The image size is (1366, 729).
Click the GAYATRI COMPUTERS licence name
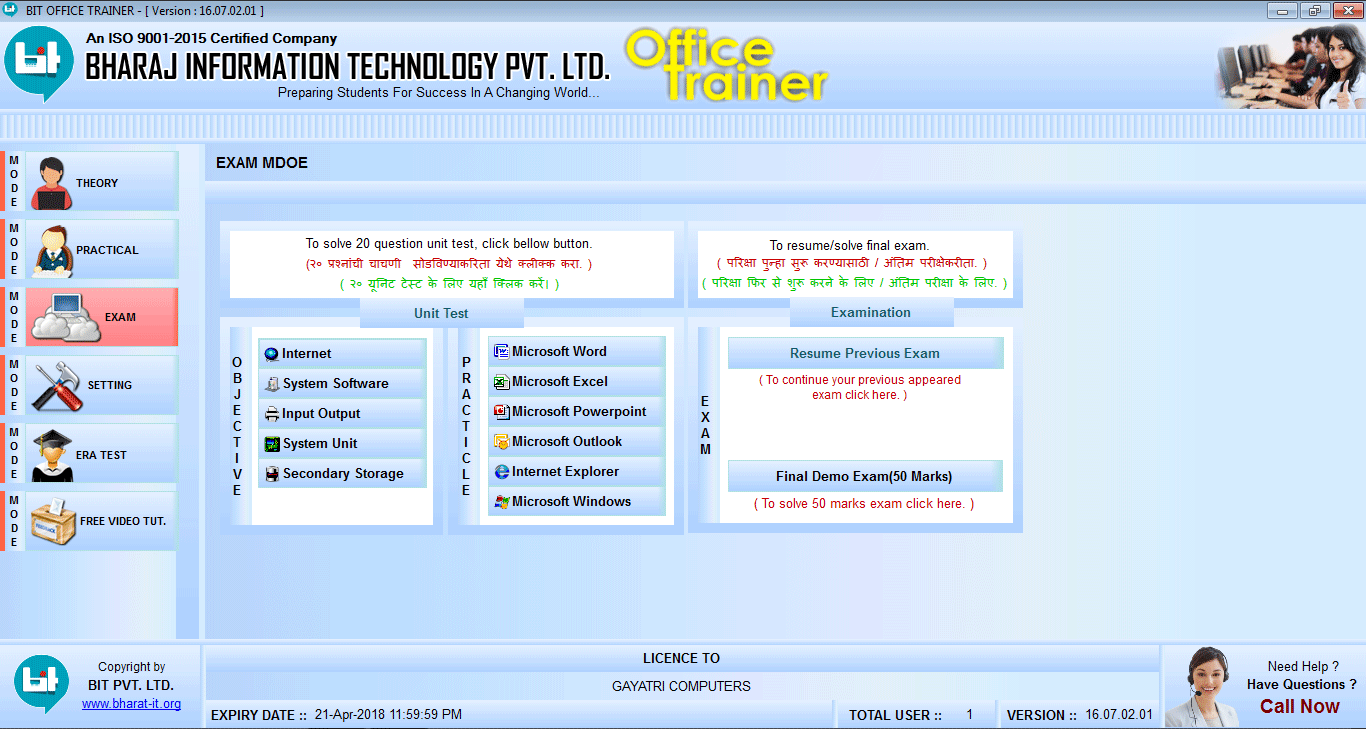point(681,686)
